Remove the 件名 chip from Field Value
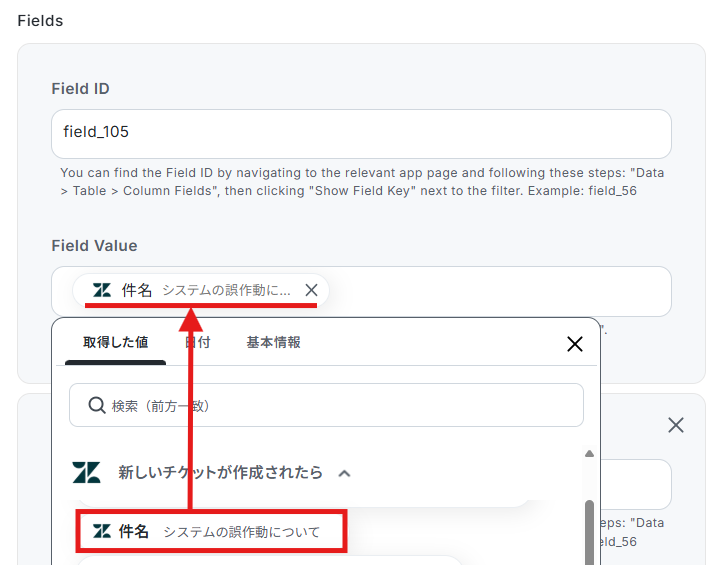 point(311,290)
